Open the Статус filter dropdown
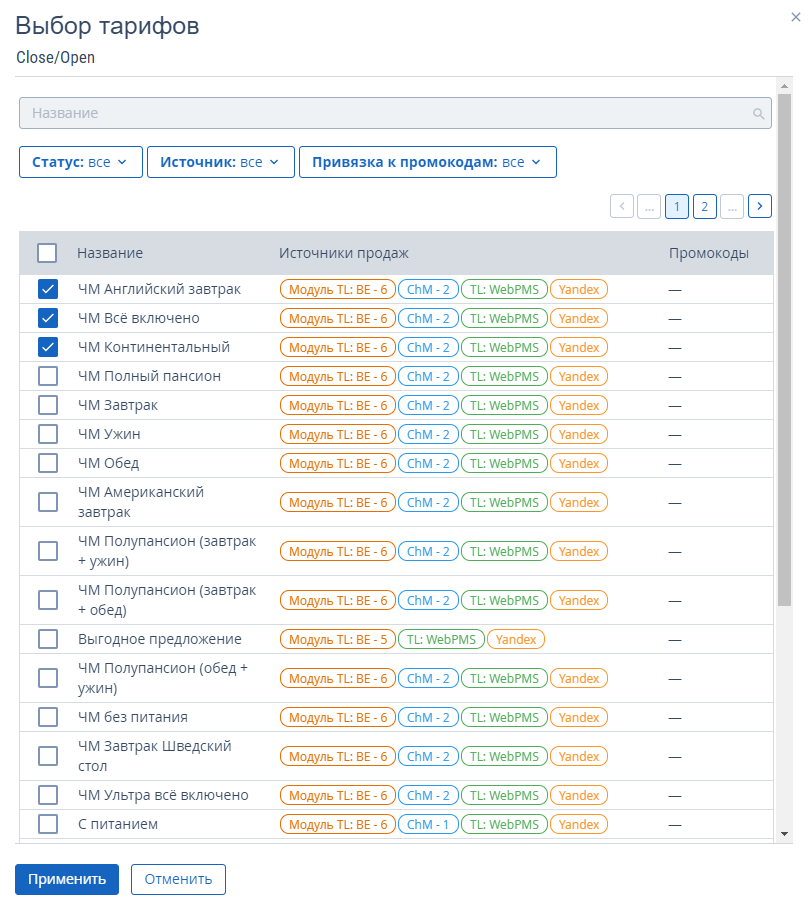 pos(80,162)
